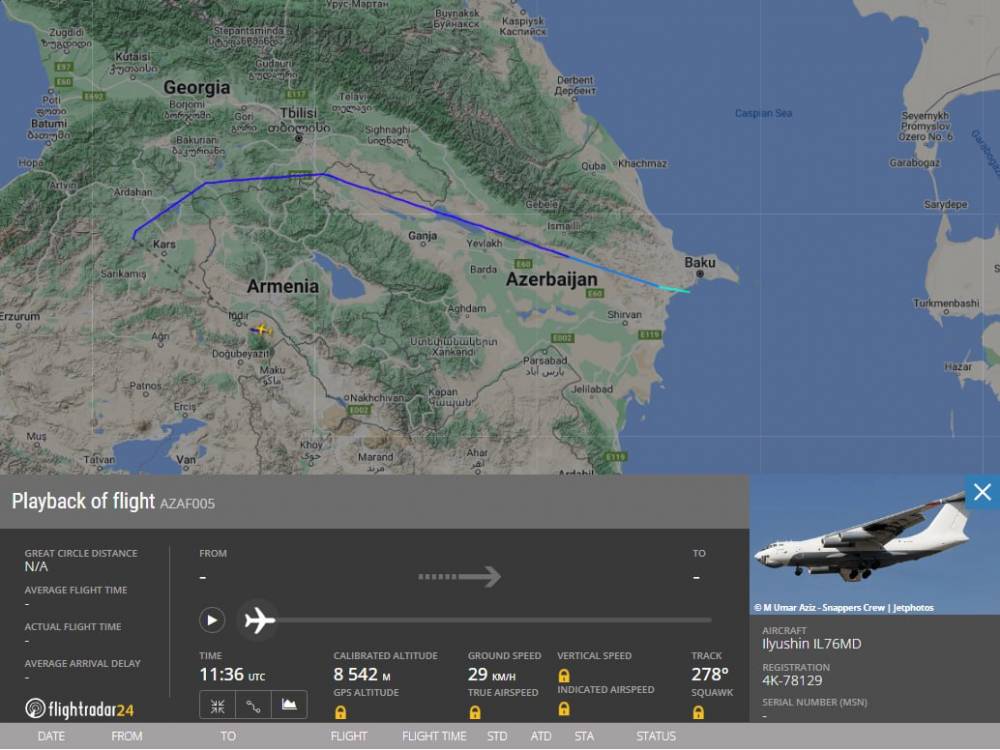Viewport: 1000px width, 750px height.
Task: Click the STATUS column header
Action: [x=656, y=736]
